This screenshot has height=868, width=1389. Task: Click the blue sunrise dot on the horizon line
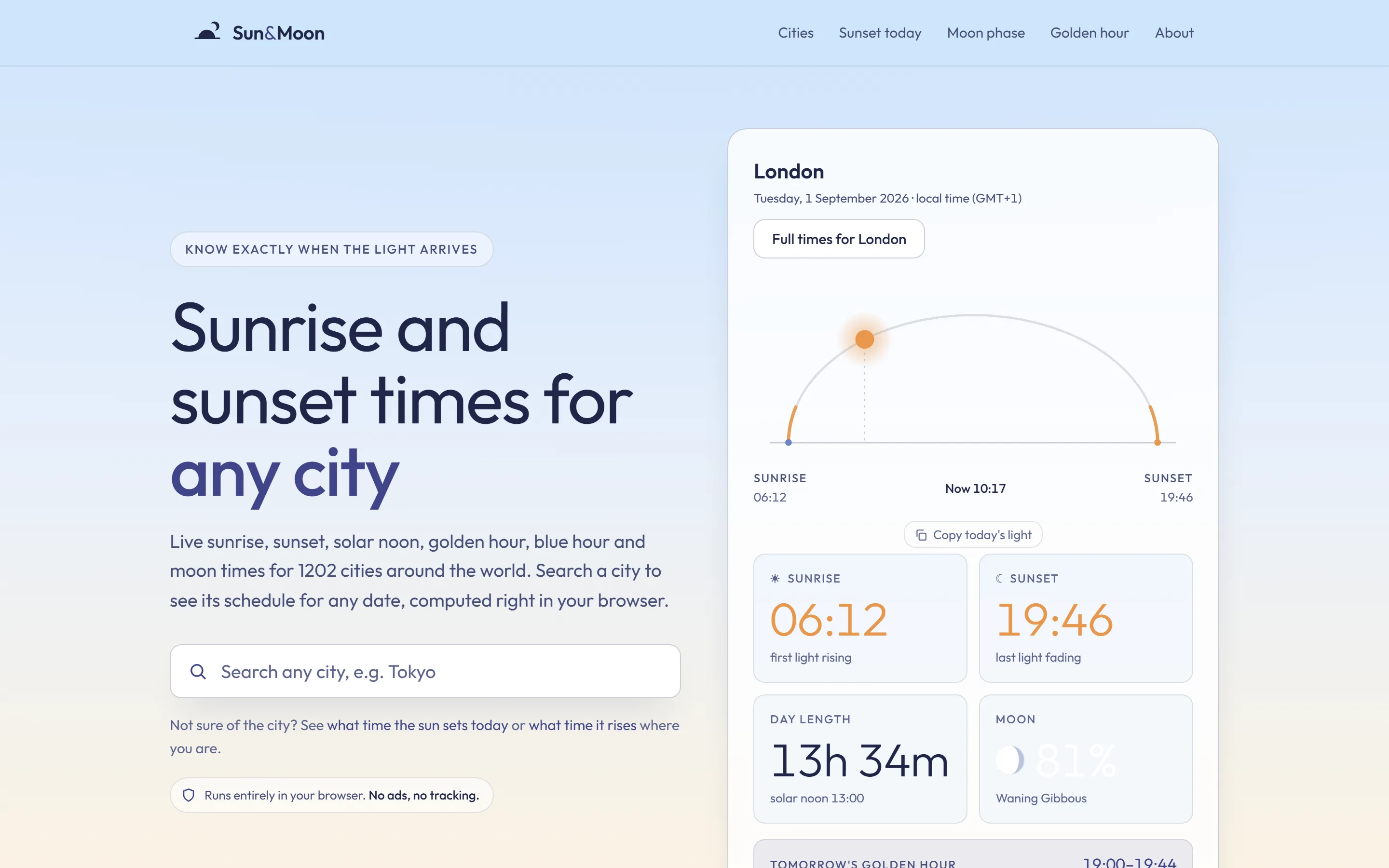[789, 442]
